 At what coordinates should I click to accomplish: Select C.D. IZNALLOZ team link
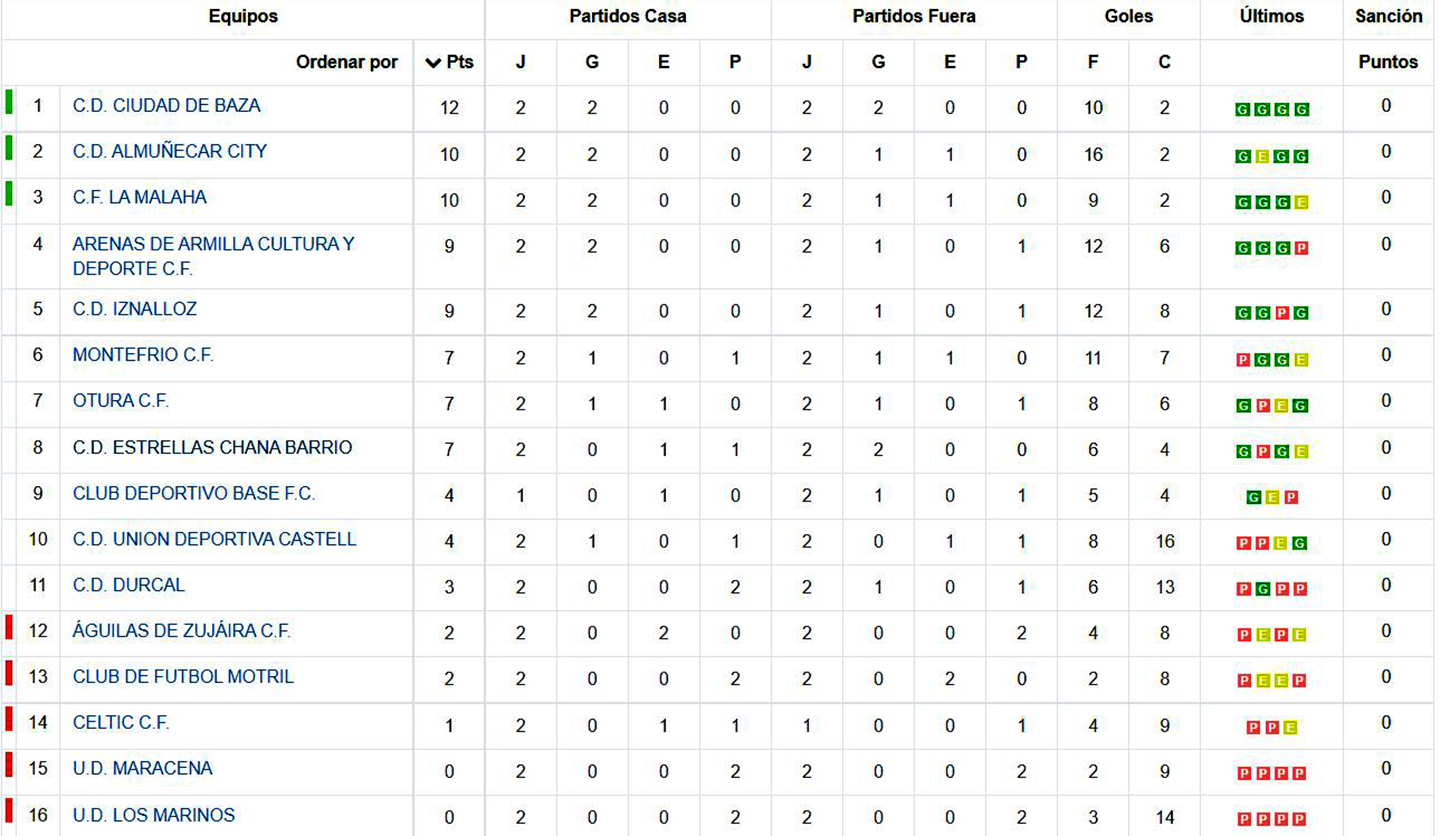pyautogui.click(x=134, y=309)
